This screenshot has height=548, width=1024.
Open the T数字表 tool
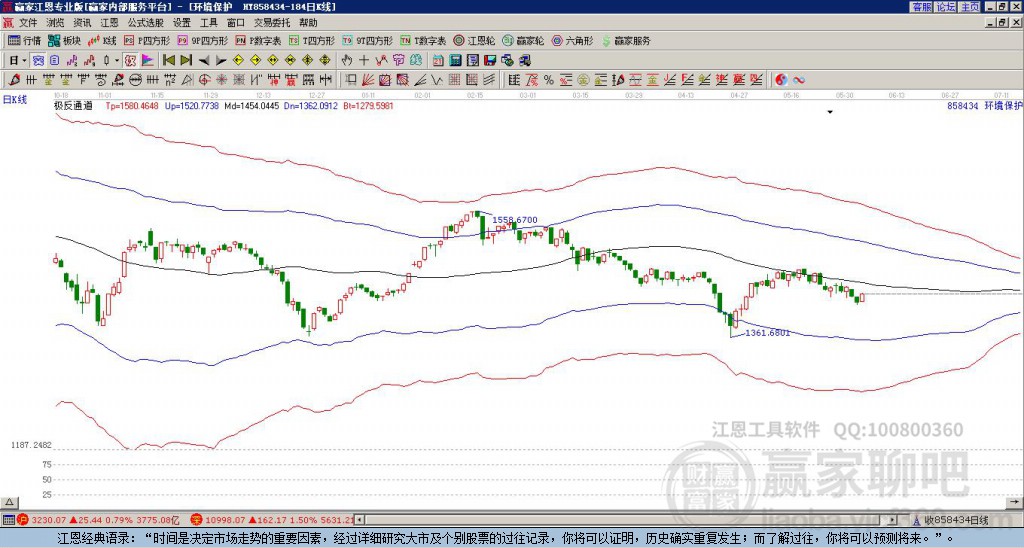(423, 40)
